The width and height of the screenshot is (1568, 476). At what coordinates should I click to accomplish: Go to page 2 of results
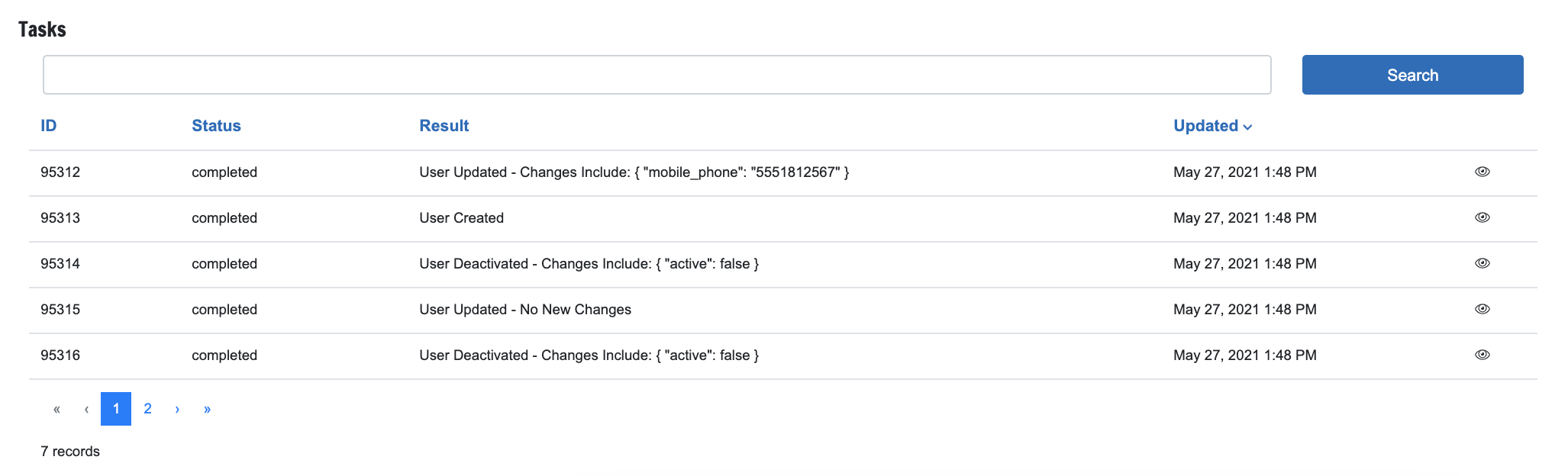[147, 409]
